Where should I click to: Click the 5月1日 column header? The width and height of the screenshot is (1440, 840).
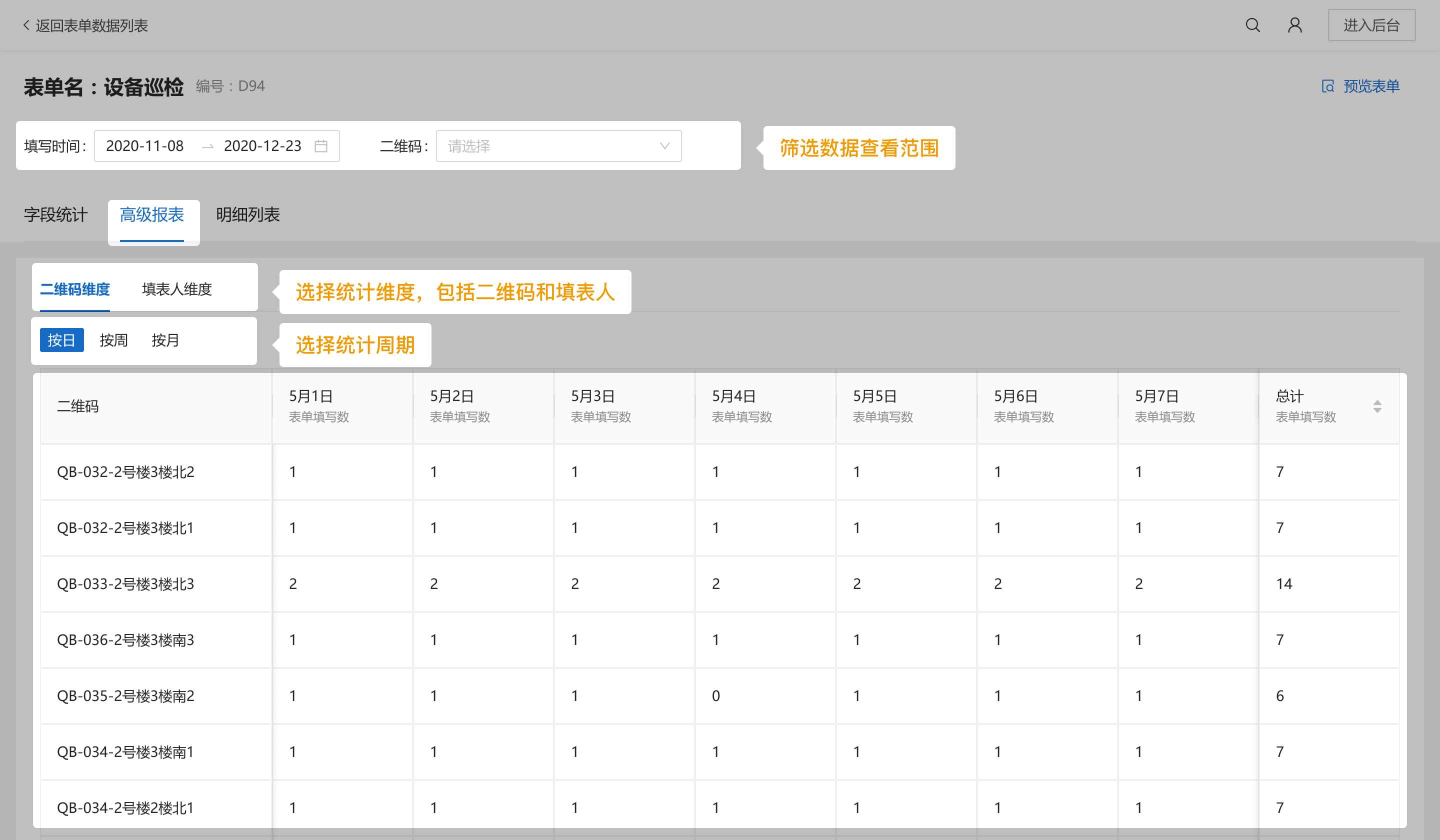click(342, 406)
